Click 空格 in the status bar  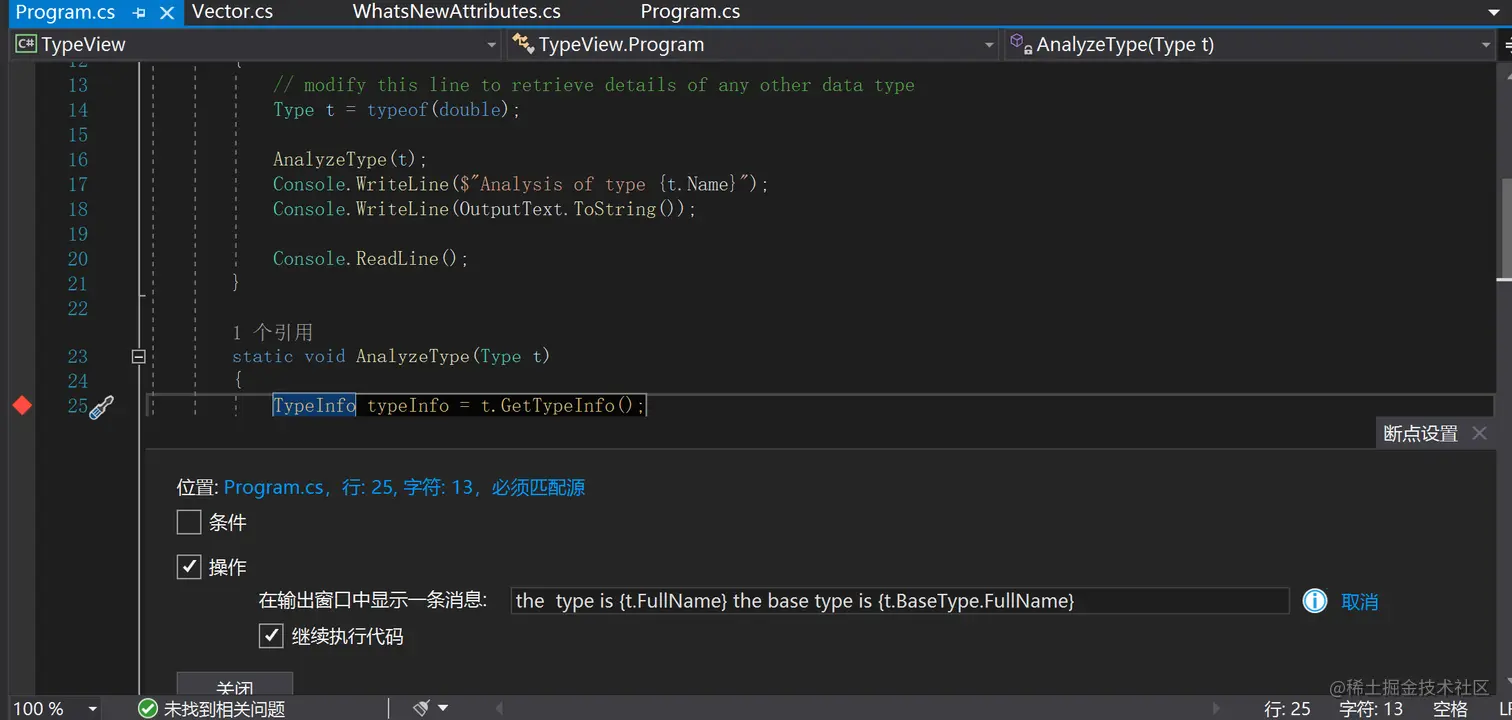[x=1450, y=709]
